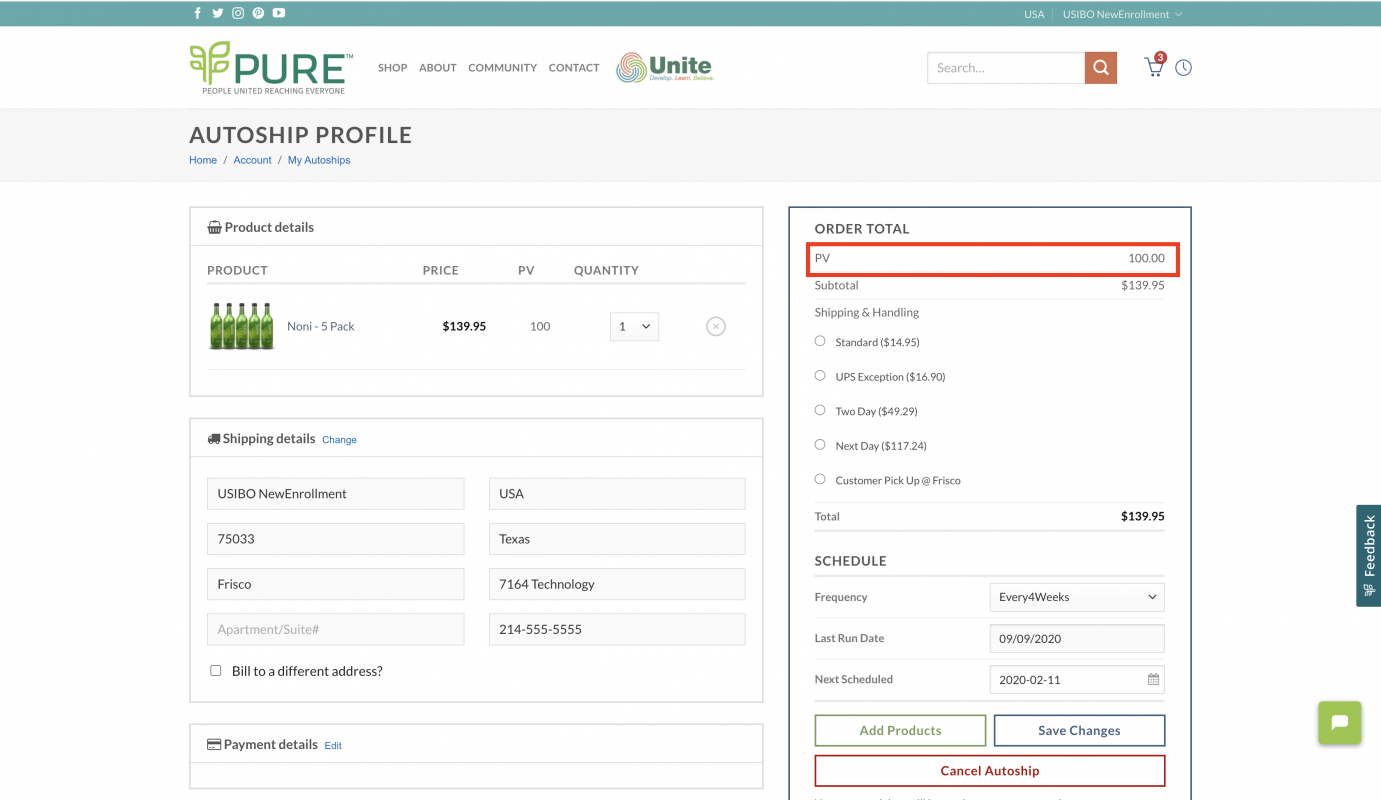Click USA country selector in top bar

tap(1034, 14)
